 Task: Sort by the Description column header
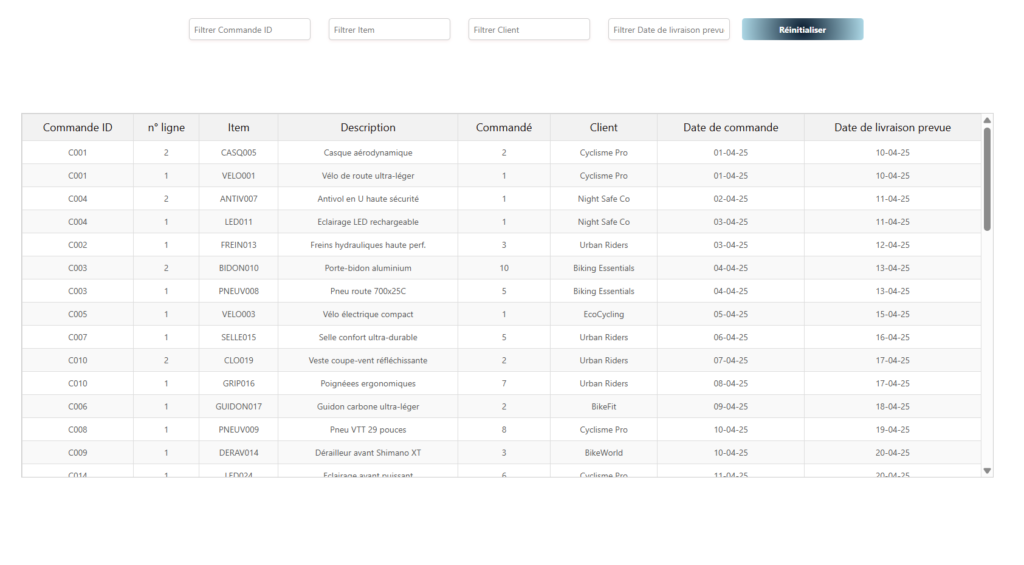click(x=368, y=127)
